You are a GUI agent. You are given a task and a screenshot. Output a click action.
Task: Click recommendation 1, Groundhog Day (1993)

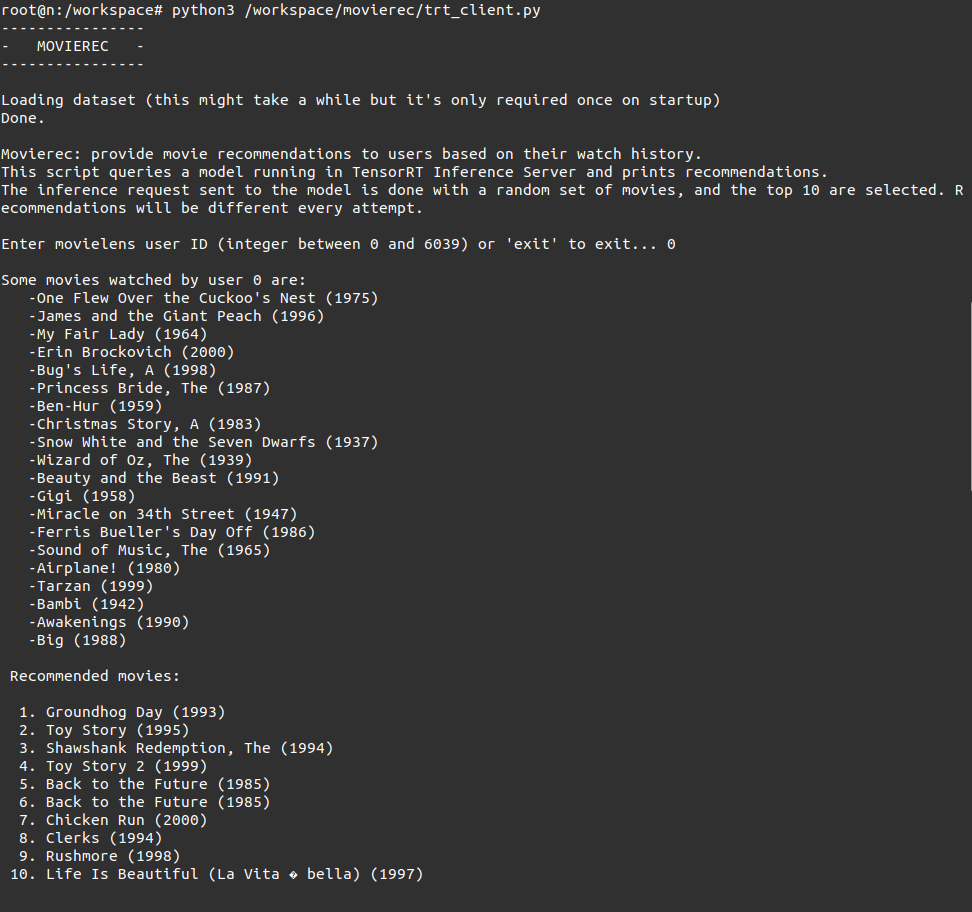135,712
